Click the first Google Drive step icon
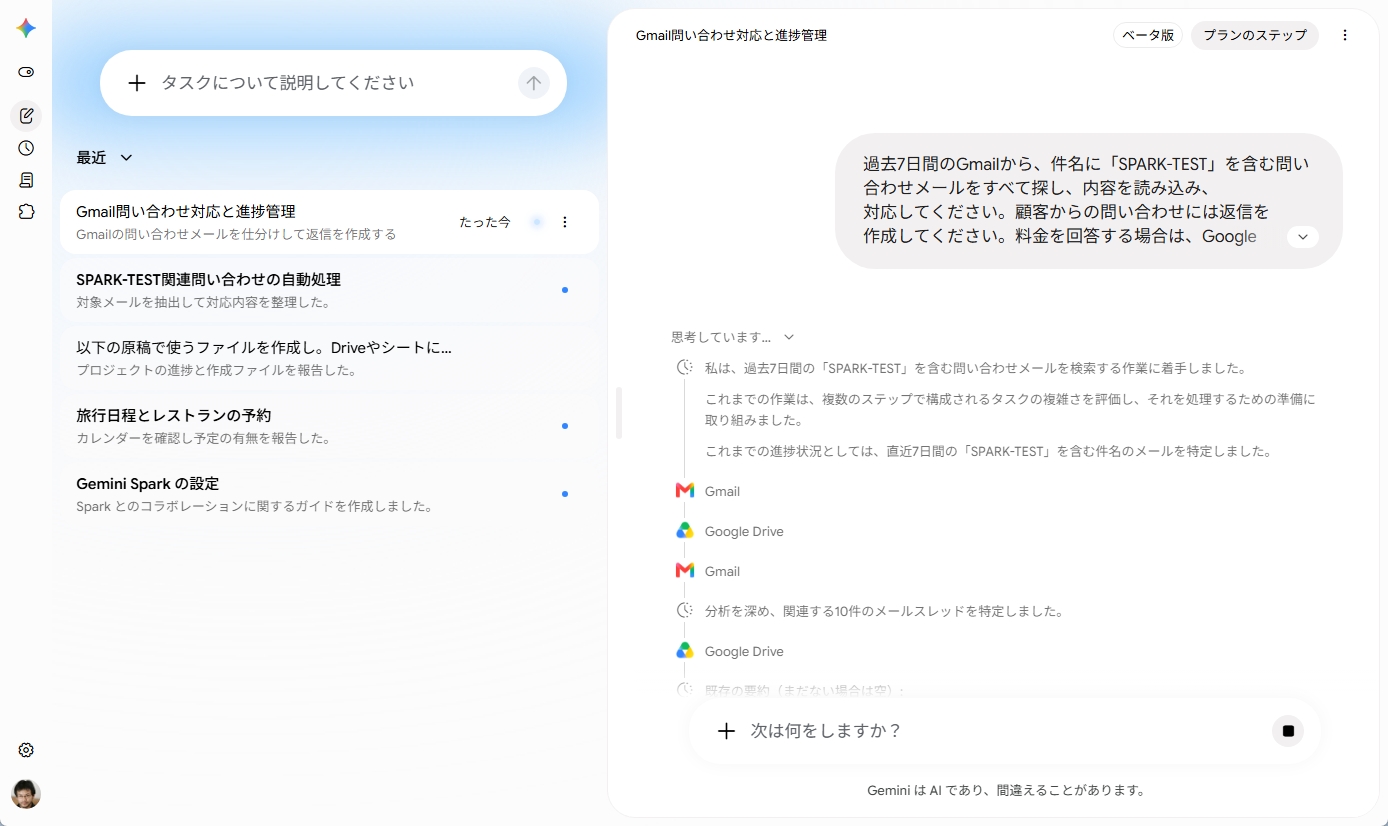1388x826 pixels. click(685, 531)
